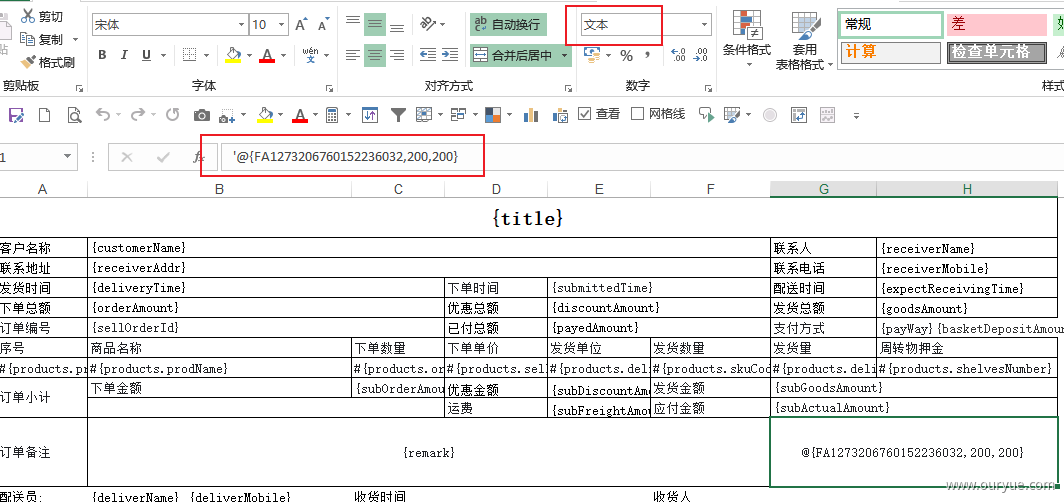Open the Font group dialog launcher
The width and height of the screenshot is (1064, 502).
click(329, 88)
